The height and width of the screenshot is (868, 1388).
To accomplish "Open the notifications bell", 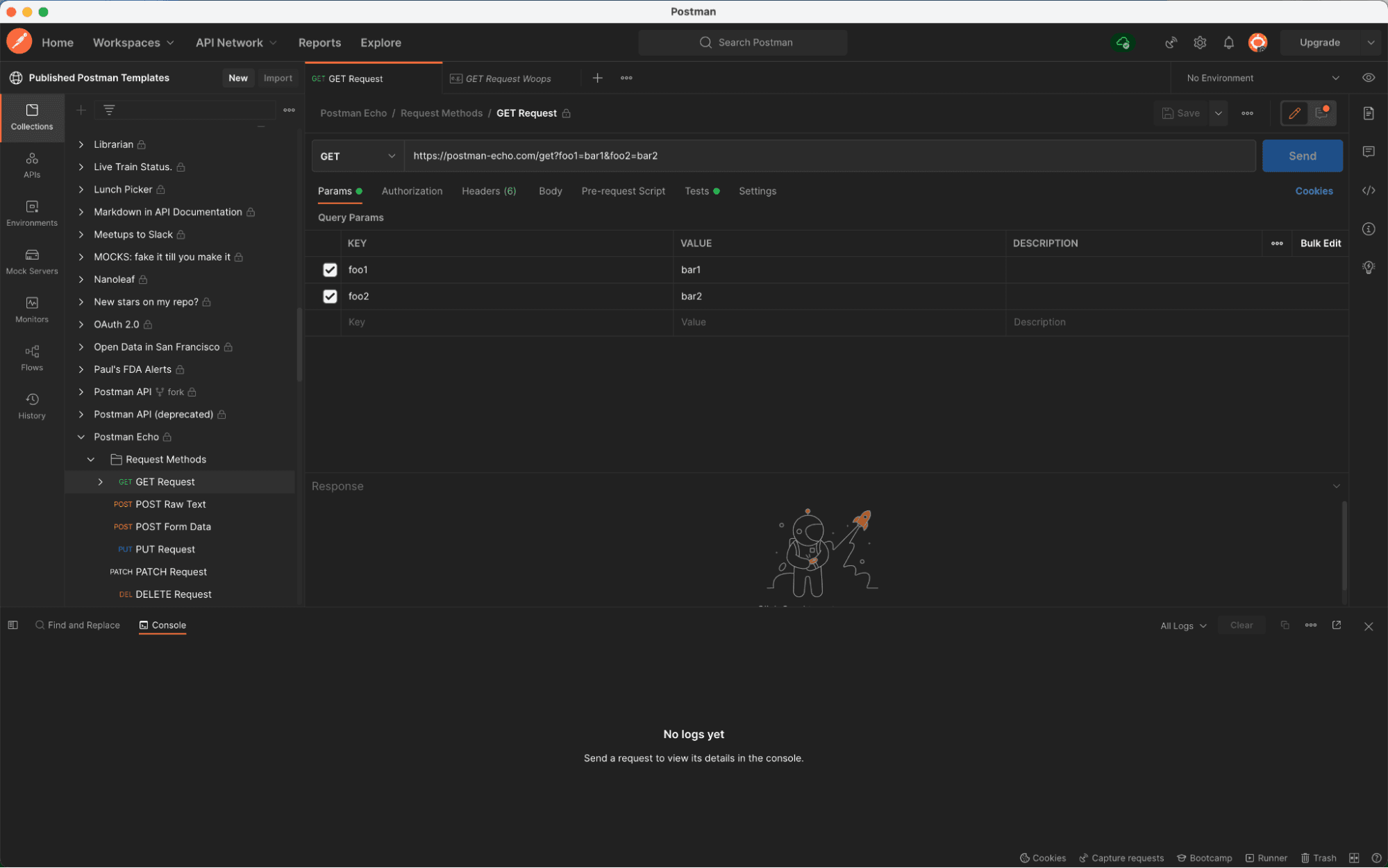I will click(x=1228, y=42).
